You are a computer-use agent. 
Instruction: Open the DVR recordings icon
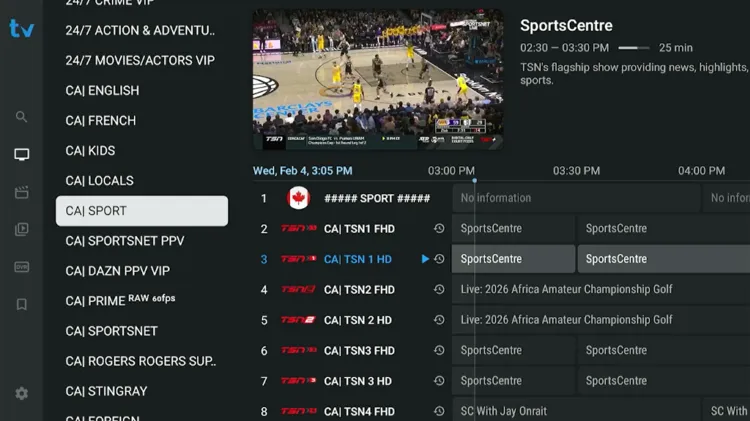(22, 267)
